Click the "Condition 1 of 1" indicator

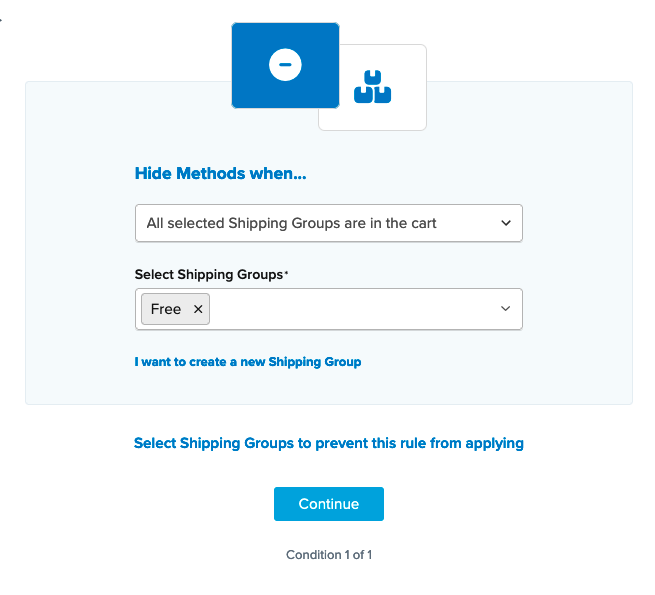point(329,555)
